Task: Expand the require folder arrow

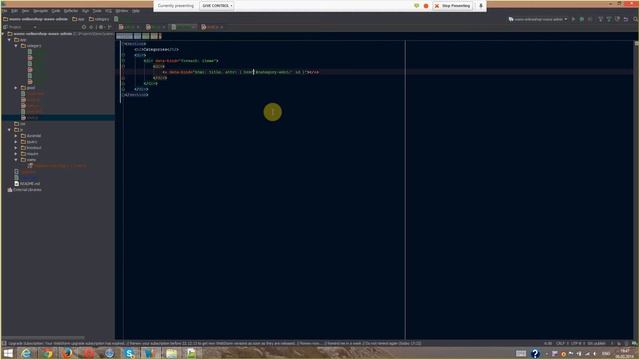Action: pos(16,154)
